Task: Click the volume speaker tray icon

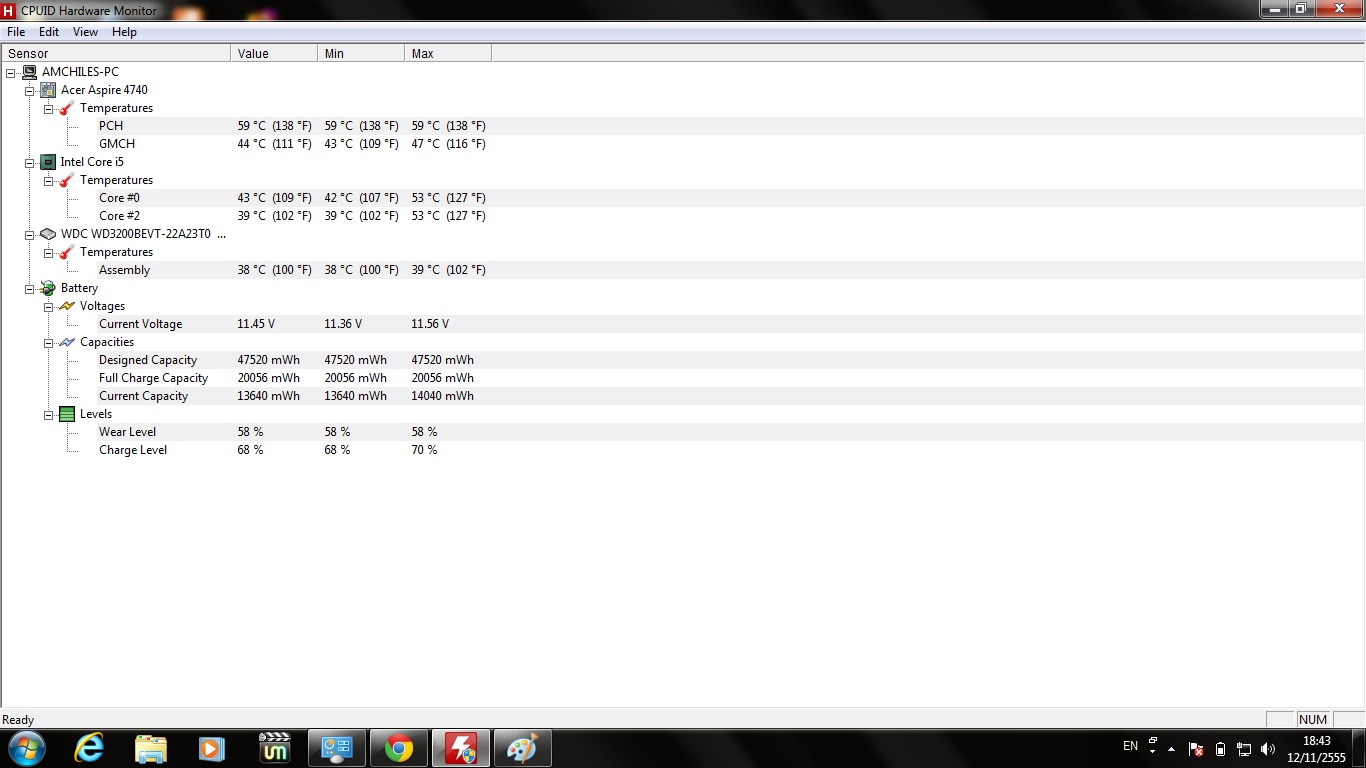Action: pyautogui.click(x=1268, y=748)
